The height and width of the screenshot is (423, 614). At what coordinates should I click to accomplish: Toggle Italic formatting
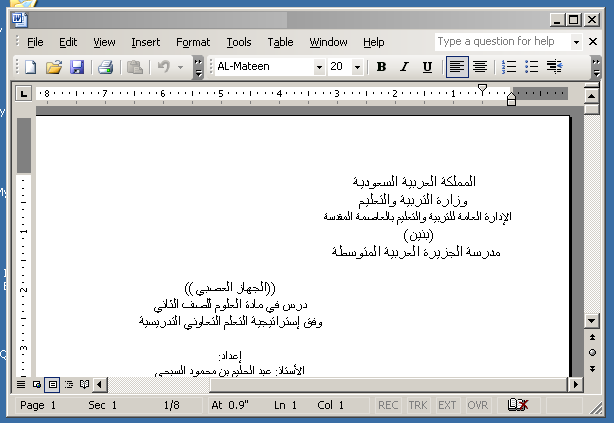405,67
